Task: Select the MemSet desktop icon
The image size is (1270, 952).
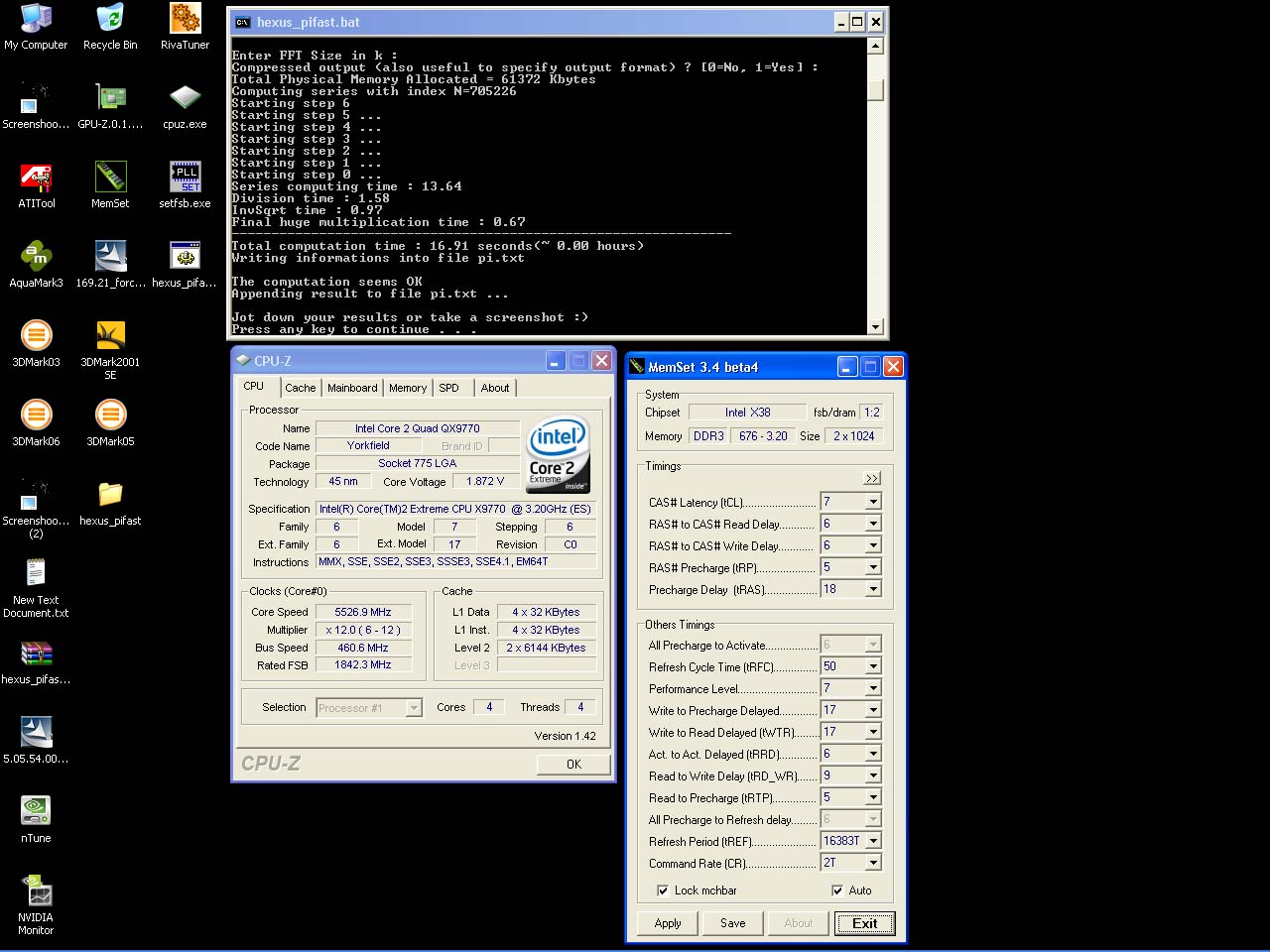Action: point(110,185)
